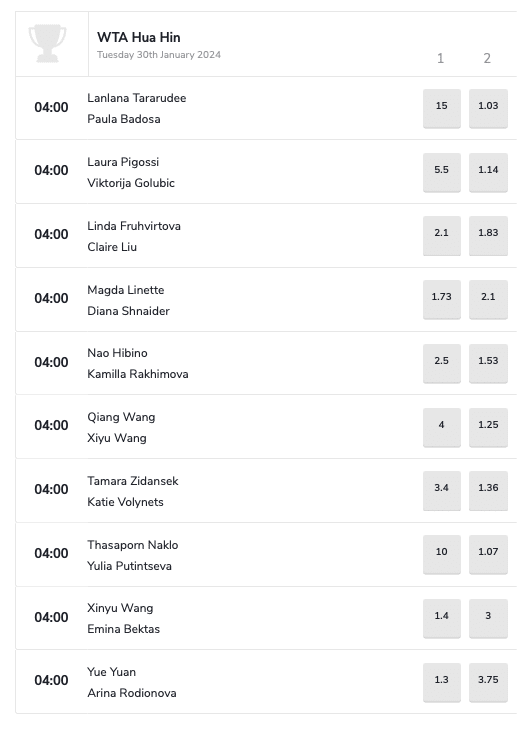Choose 1.83 odds for Claire Liu
The height and width of the screenshot is (729, 517).
[488, 236]
